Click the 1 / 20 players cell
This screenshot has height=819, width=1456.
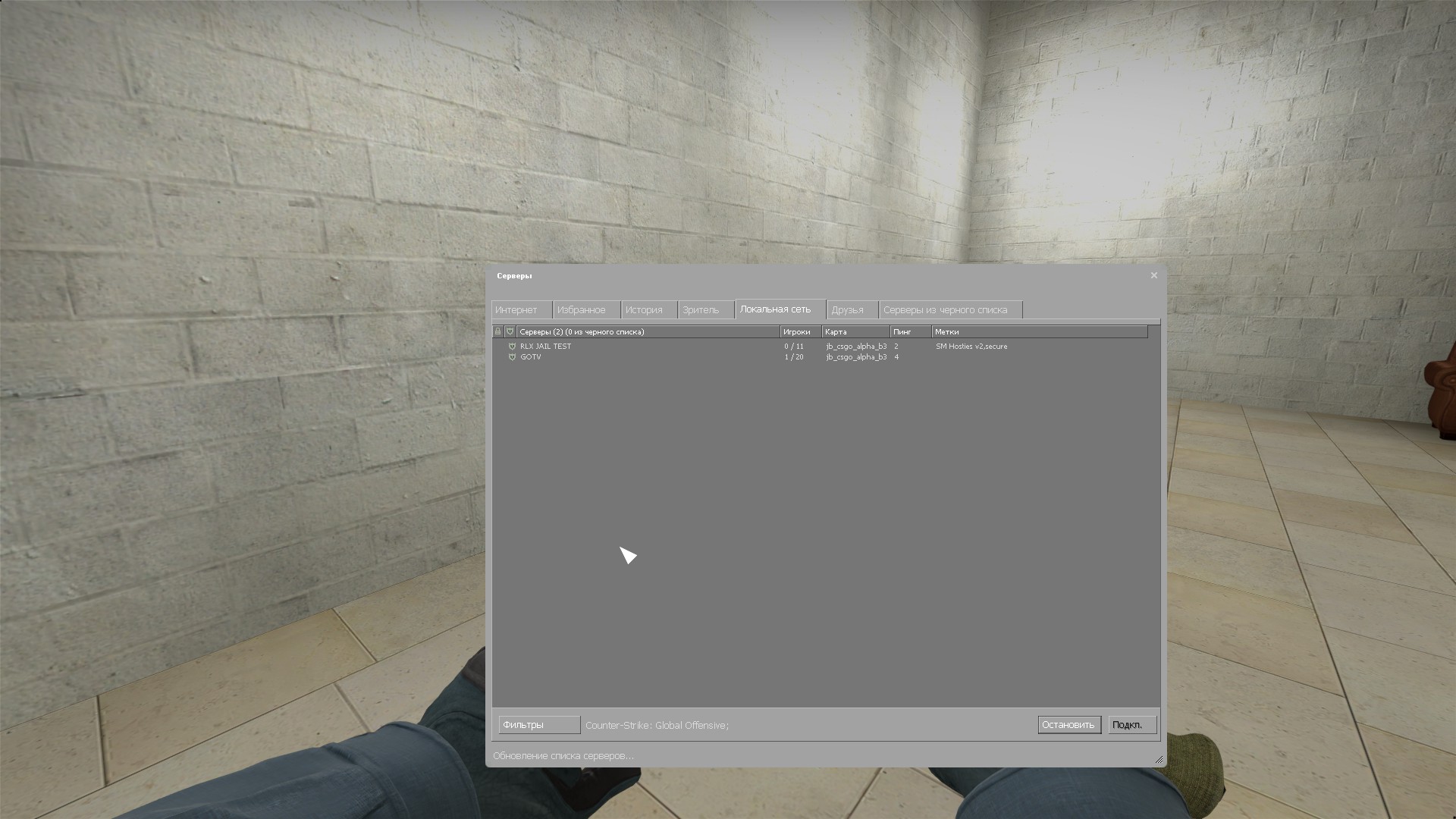[794, 357]
